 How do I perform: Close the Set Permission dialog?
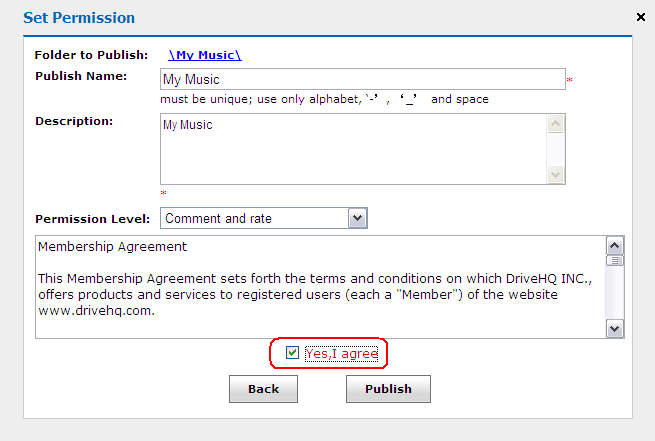point(641,17)
